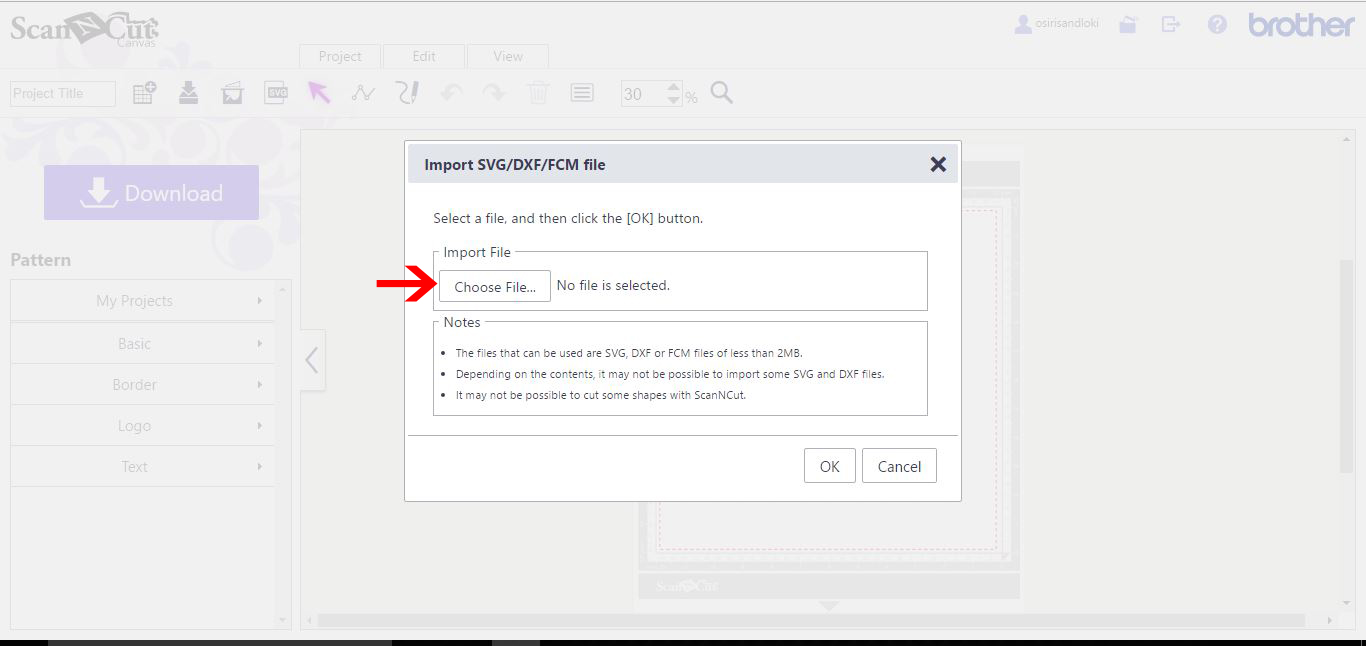Collapse the Pattern panel with the chevron

[311, 360]
